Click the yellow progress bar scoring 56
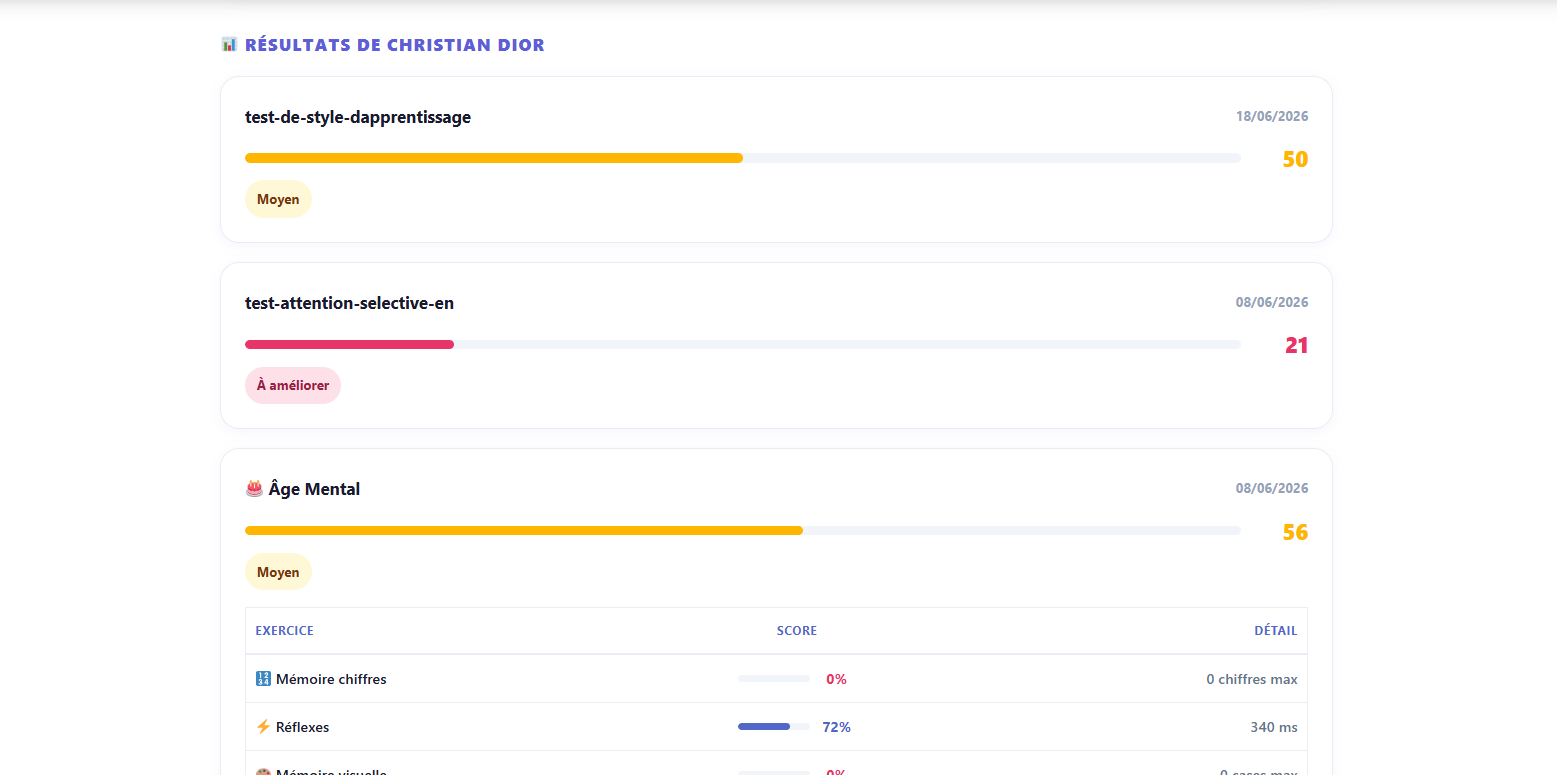This screenshot has width=1557, height=775. [742, 530]
